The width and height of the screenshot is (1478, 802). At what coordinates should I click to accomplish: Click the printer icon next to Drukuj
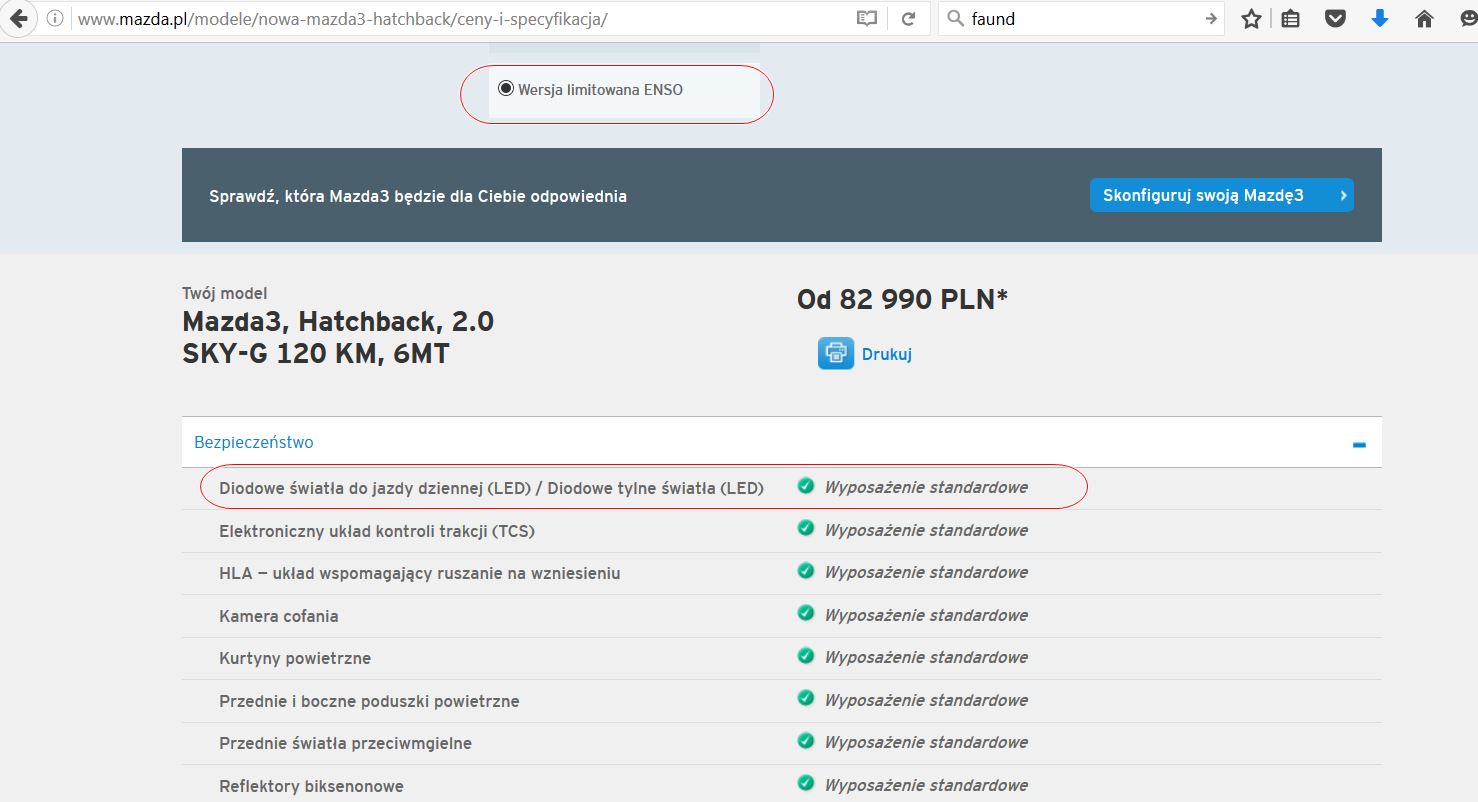(835, 354)
